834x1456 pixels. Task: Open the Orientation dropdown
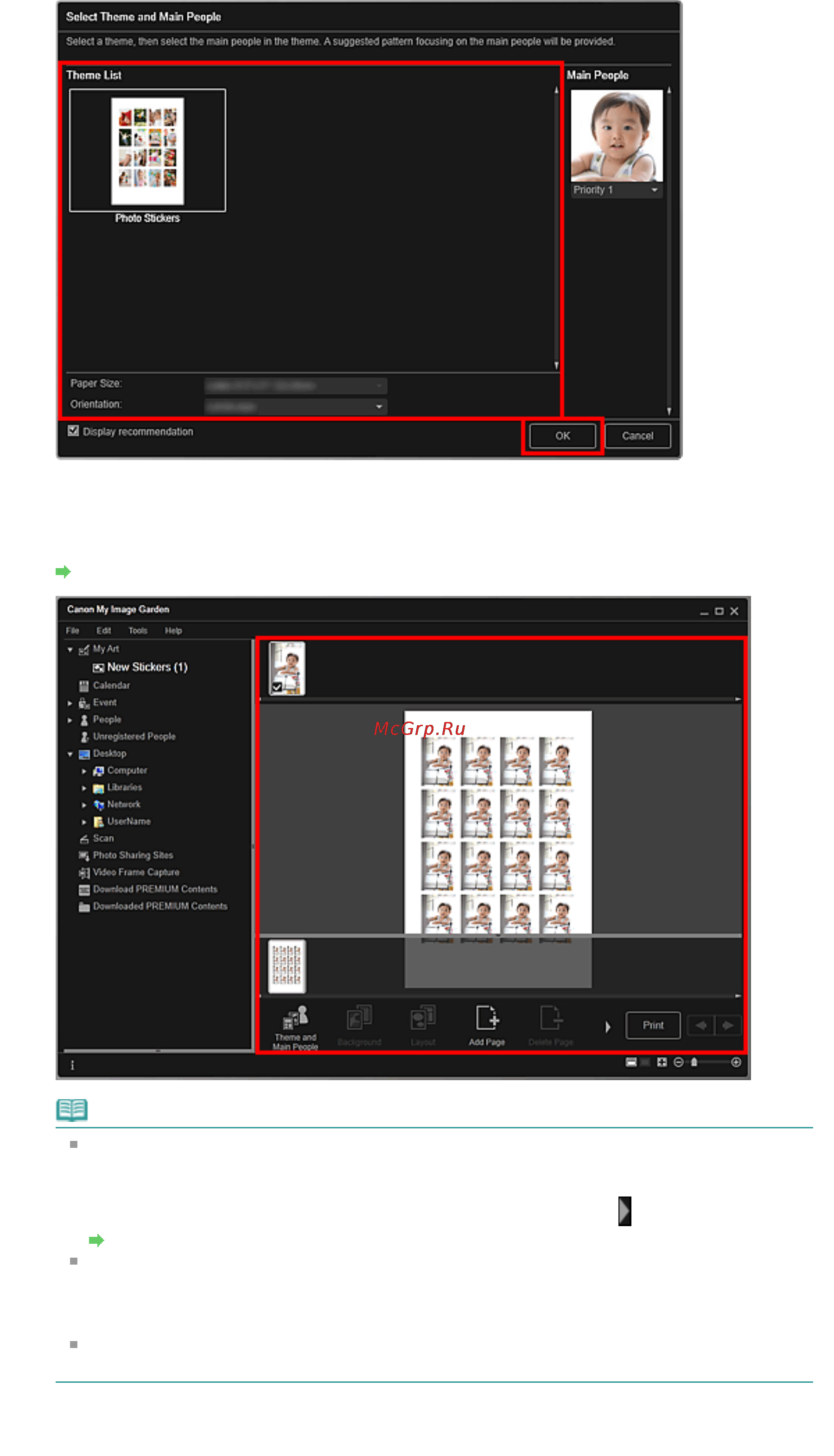click(296, 406)
